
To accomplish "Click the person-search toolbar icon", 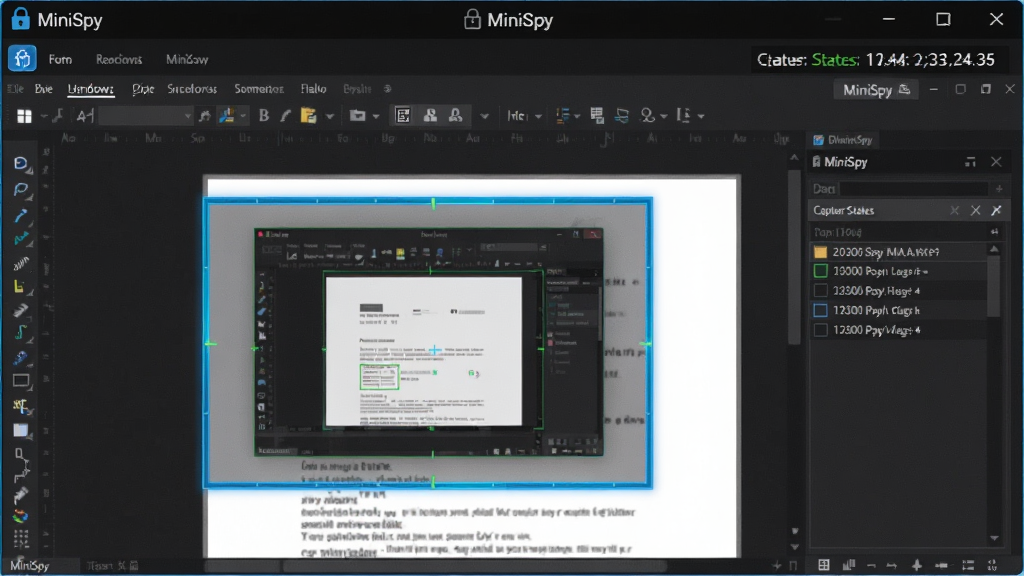I will [647, 116].
